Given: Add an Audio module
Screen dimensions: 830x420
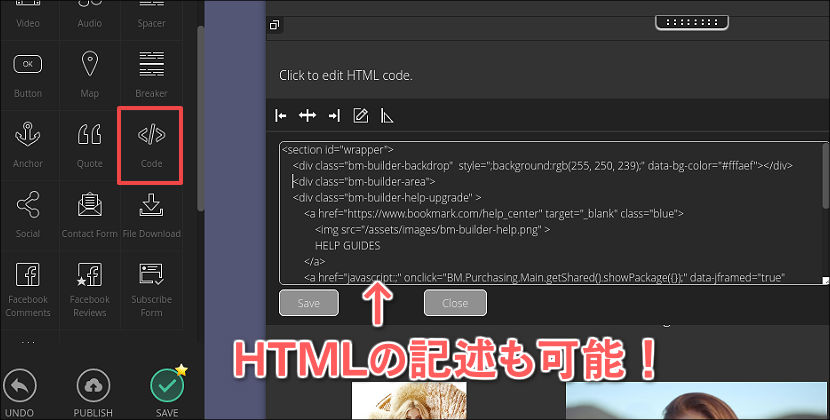Looking at the screenshot, I should (x=89, y=16).
